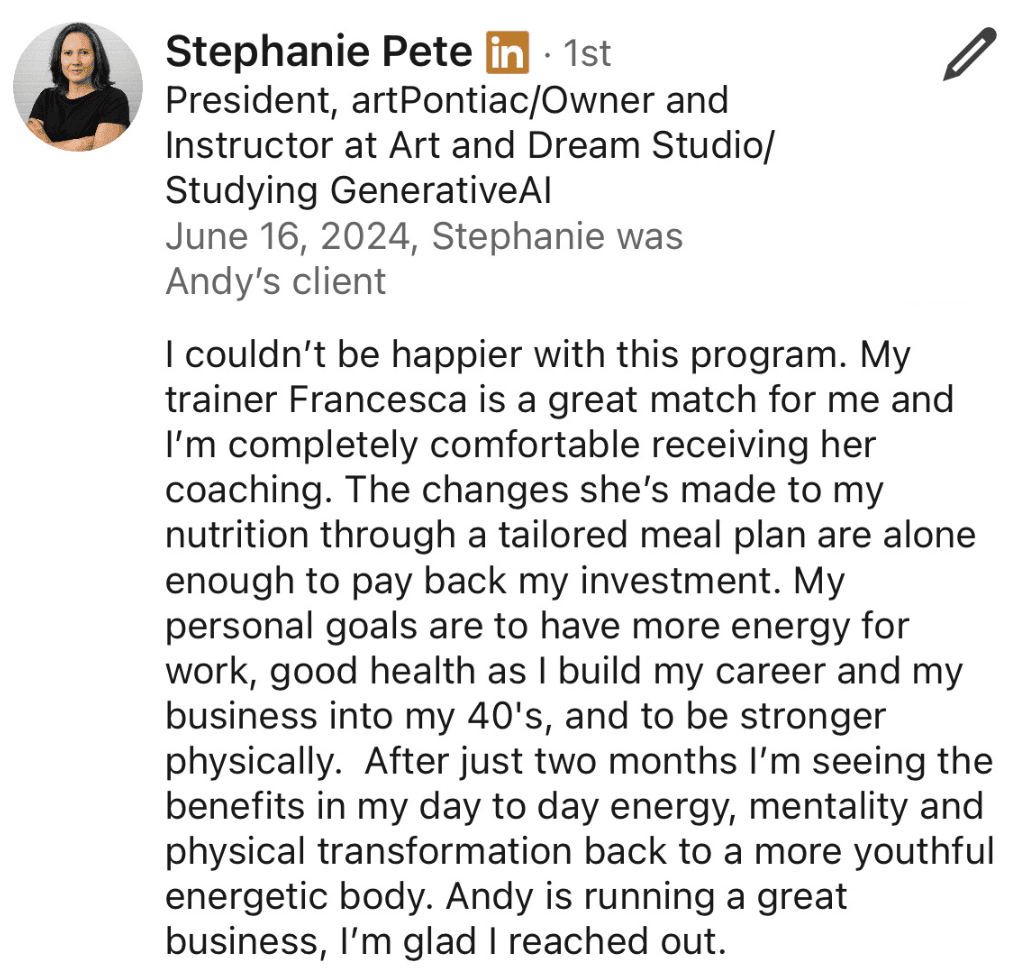Viewport: 1019px width, 968px height.
Task: Click the name 'Francesca' in the recommendation
Action: click(x=378, y=400)
